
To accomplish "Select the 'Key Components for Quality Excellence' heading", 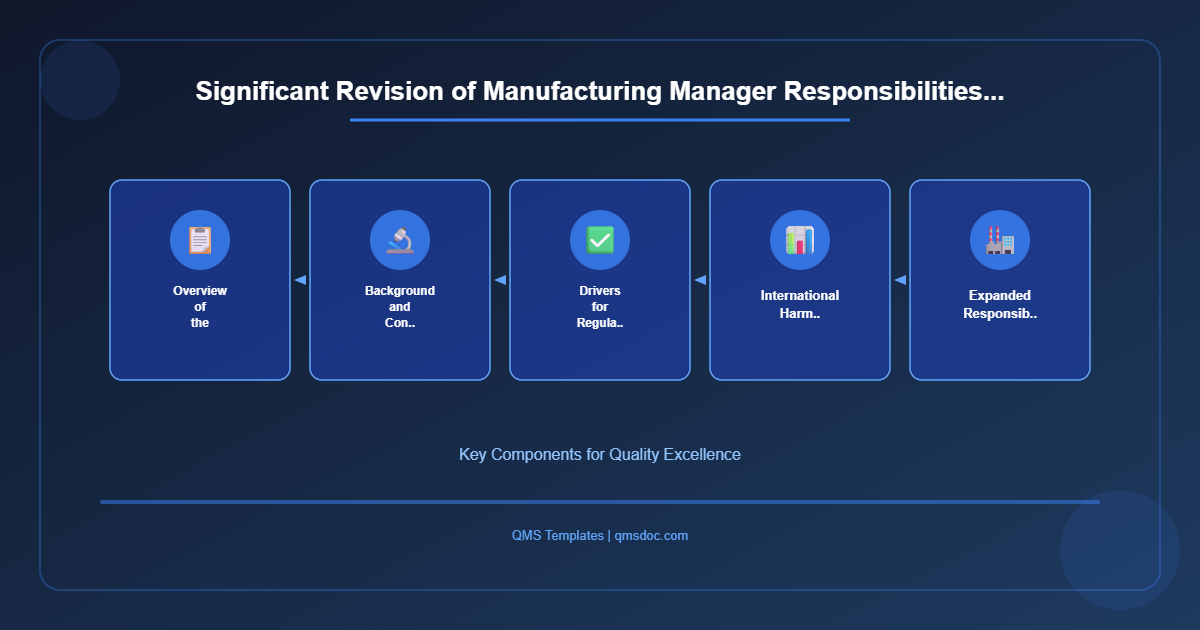I will [x=600, y=454].
